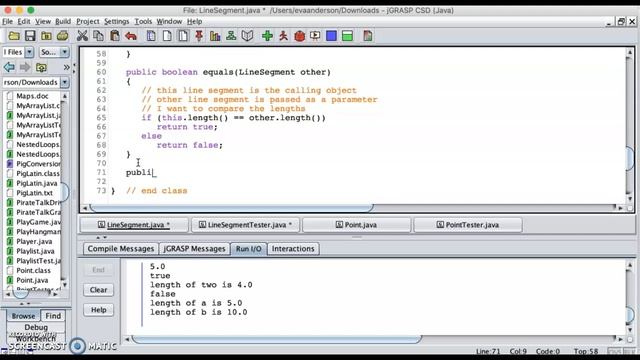This screenshot has width=640, height=360.
Task: Select Maps.doc in the file browser
Action: 32,96
